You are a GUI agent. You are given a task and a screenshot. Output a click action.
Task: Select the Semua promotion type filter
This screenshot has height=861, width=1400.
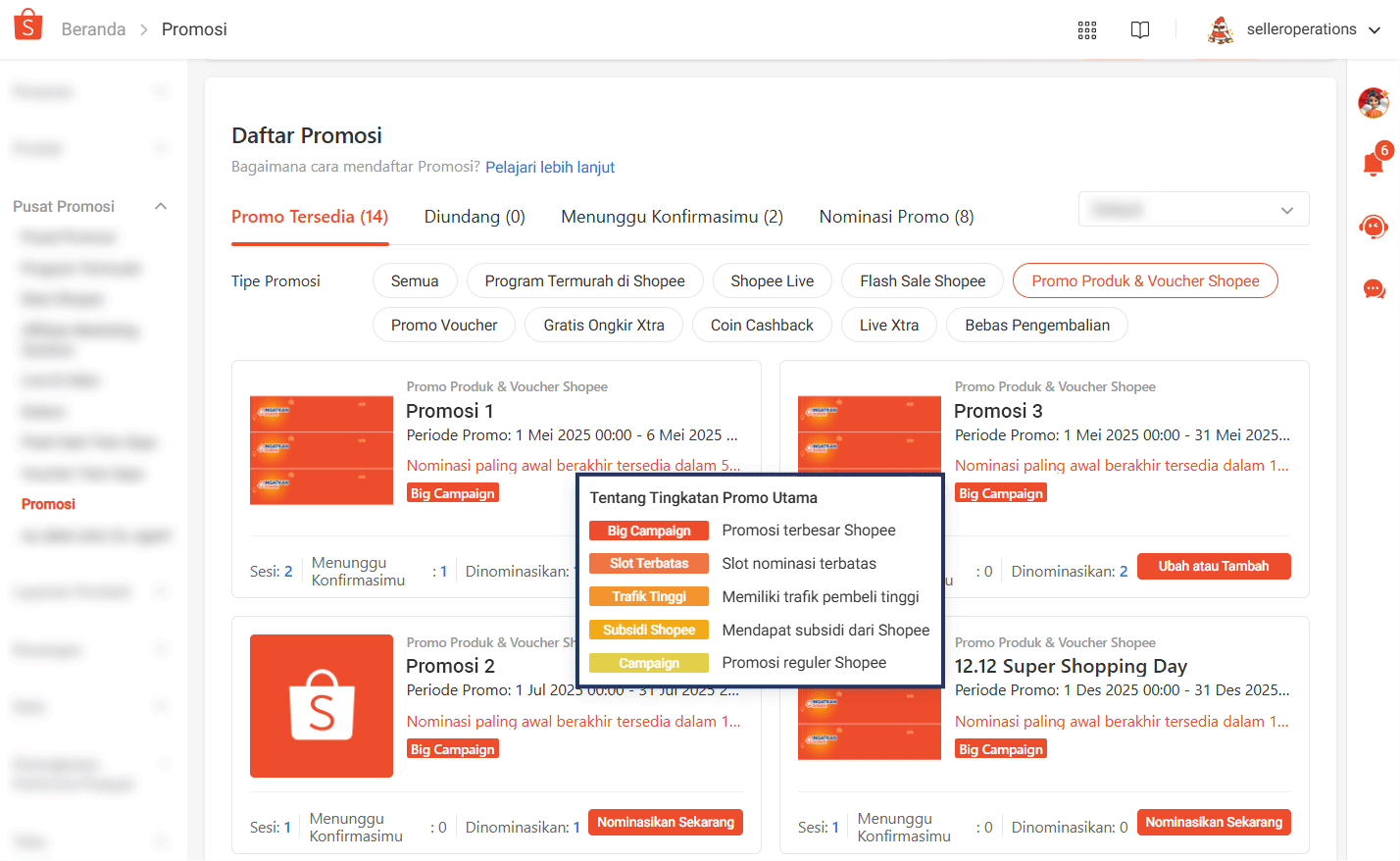415,281
